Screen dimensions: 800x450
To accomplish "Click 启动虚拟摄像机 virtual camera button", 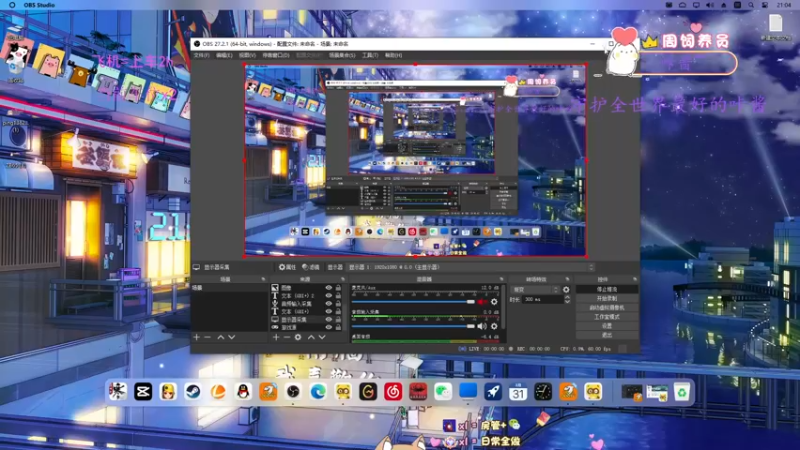I will (x=607, y=308).
